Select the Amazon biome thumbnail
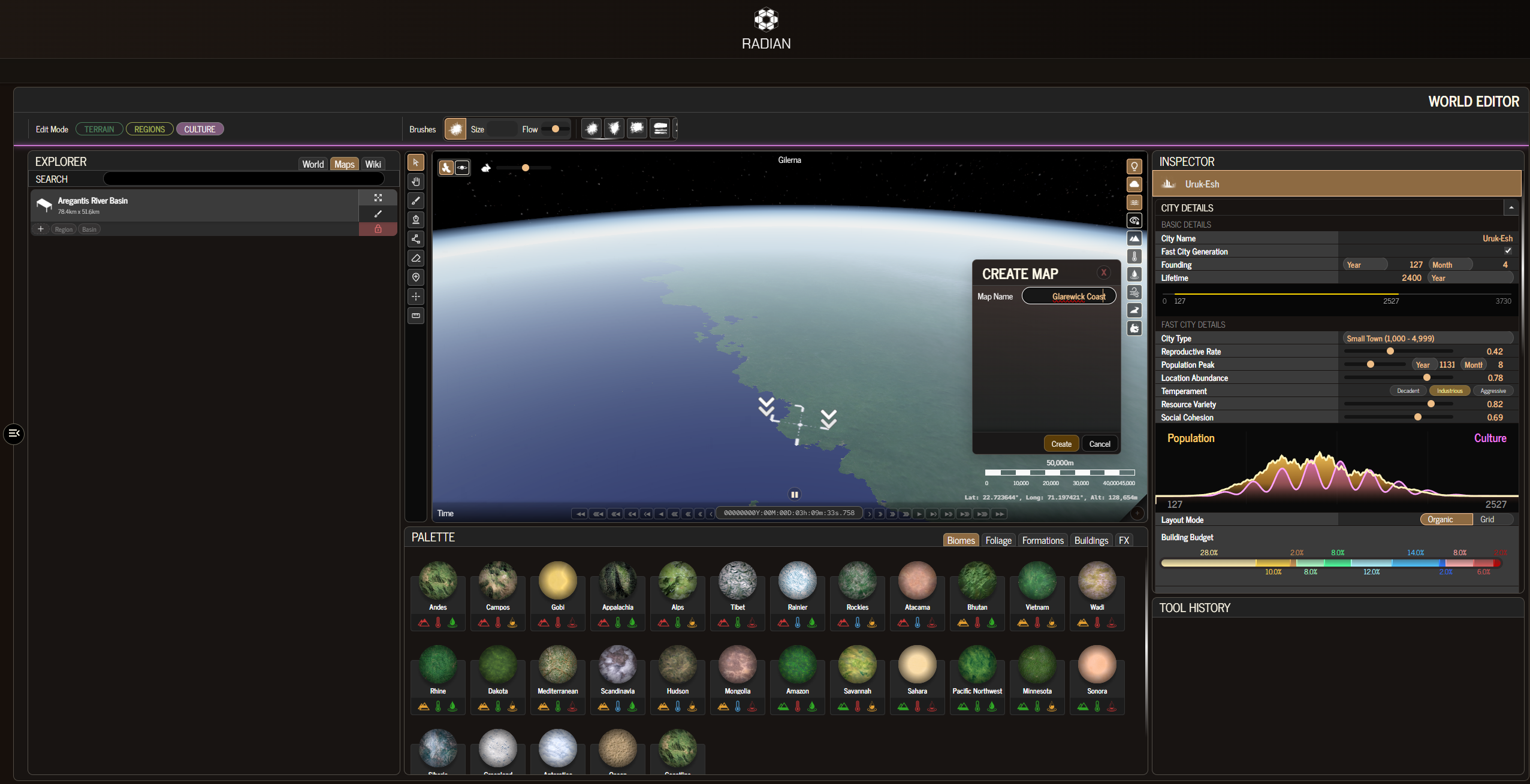Image resolution: width=1530 pixels, height=784 pixels. 798,664
